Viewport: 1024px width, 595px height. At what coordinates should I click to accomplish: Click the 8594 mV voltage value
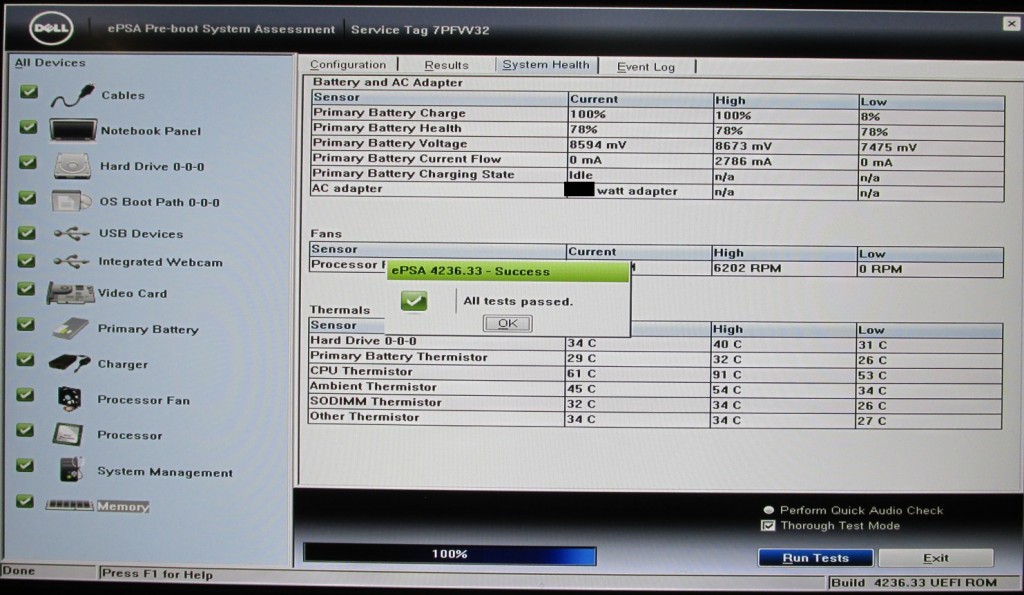coord(598,145)
